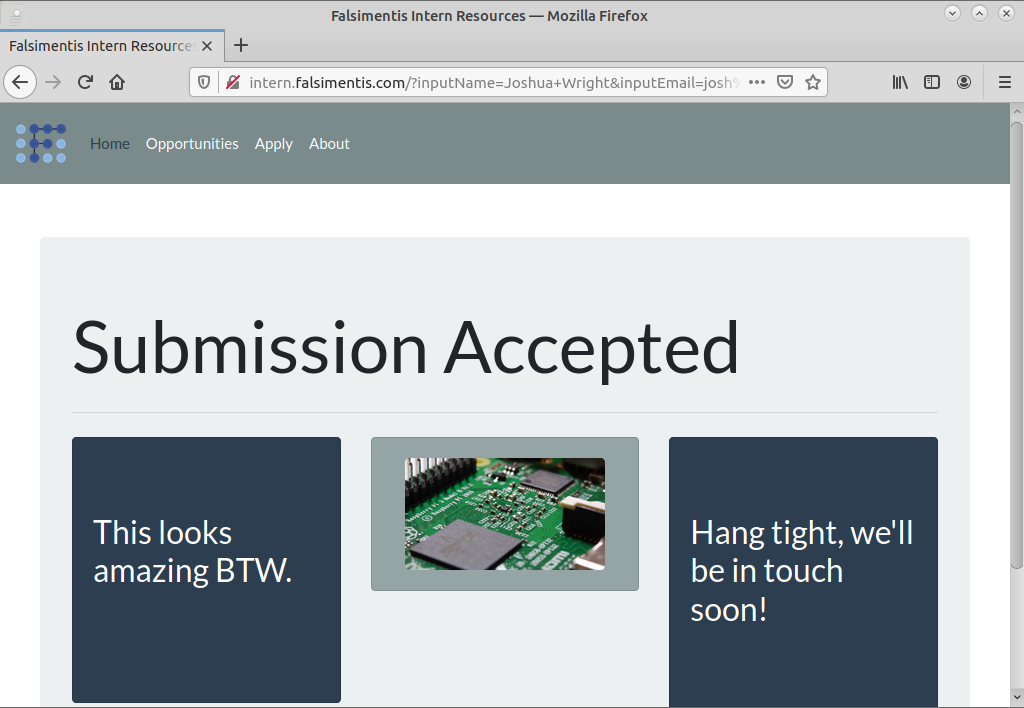Go to the Firefox home page

[117, 82]
